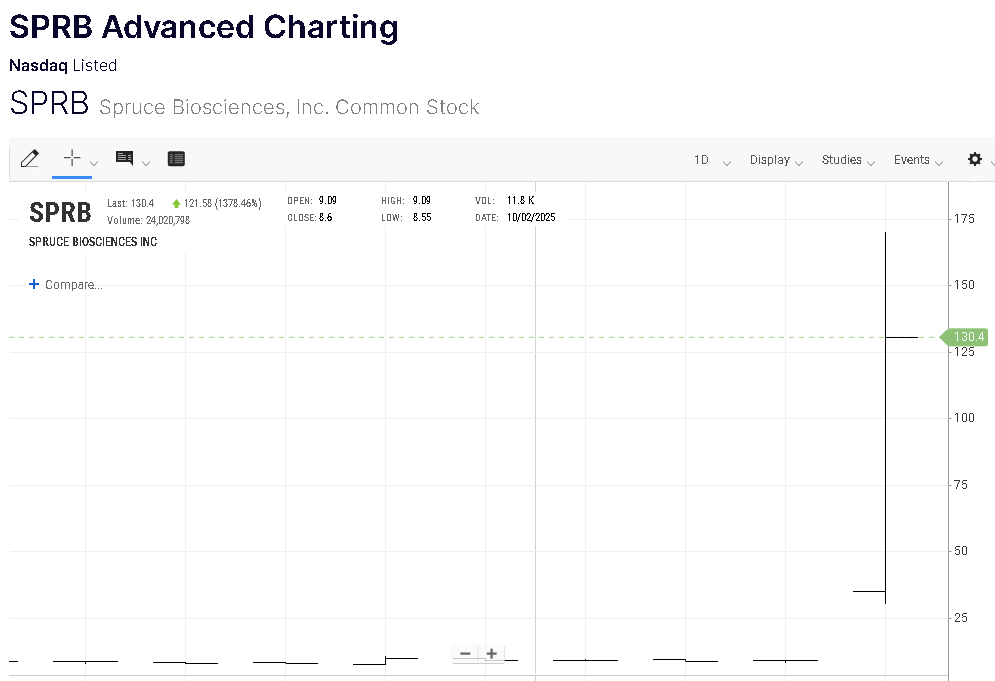Click the annotation comment icon
Screen dimensions: 995x681
point(124,158)
